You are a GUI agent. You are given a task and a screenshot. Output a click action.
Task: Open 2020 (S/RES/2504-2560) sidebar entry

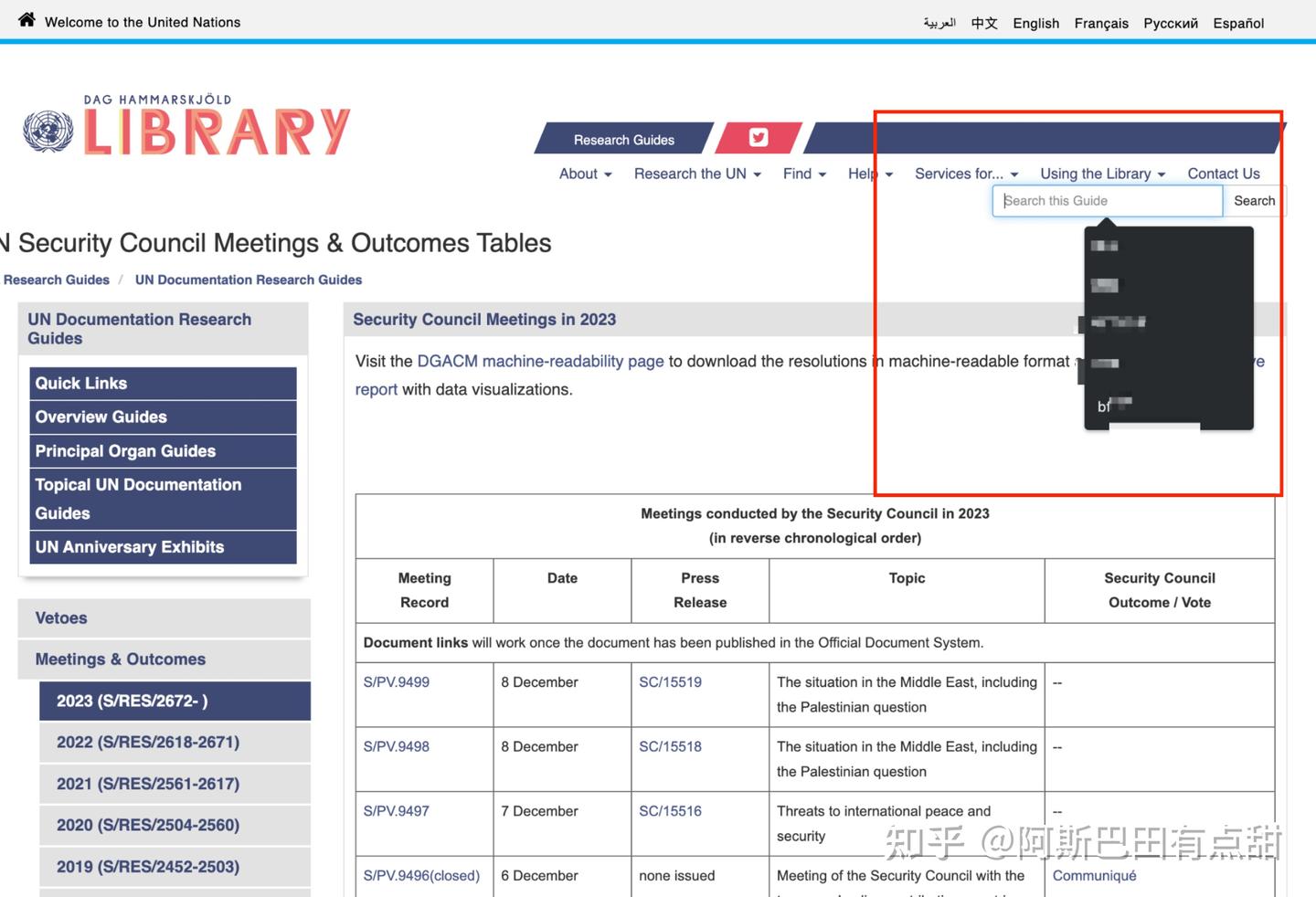point(175,825)
